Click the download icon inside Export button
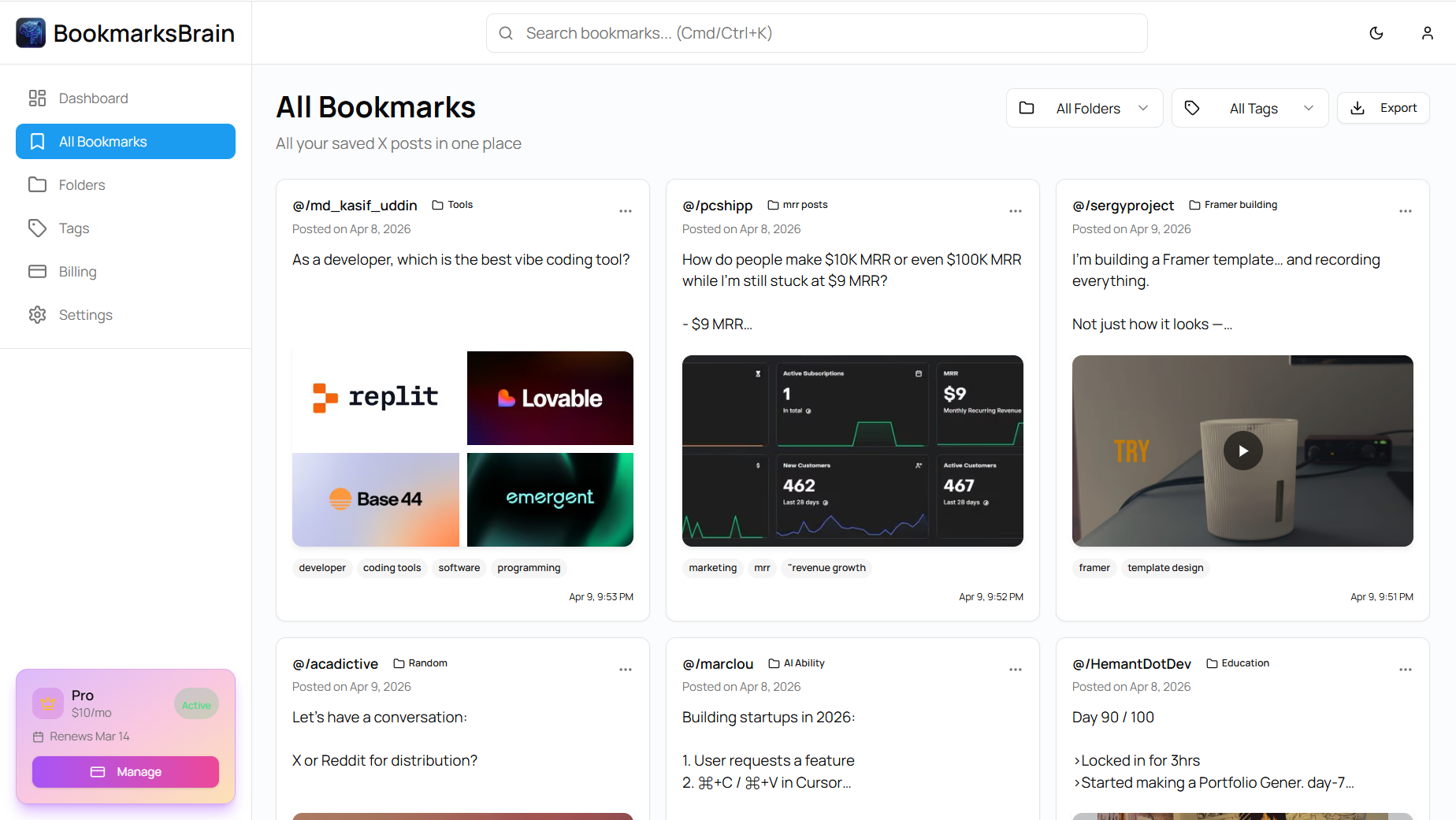This screenshot has width=1456, height=820. click(x=1357, y=108)
